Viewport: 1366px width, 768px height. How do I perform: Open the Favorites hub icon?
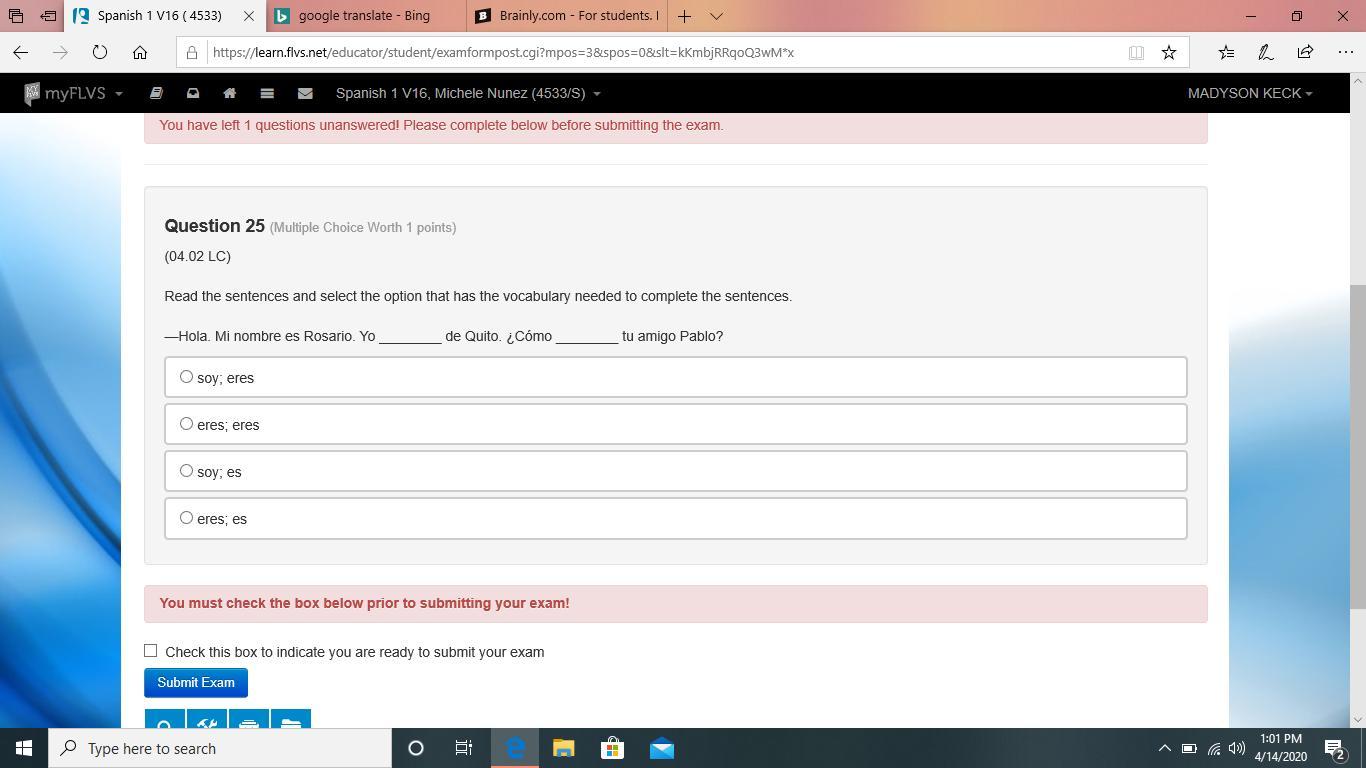tap(1226, 52)
